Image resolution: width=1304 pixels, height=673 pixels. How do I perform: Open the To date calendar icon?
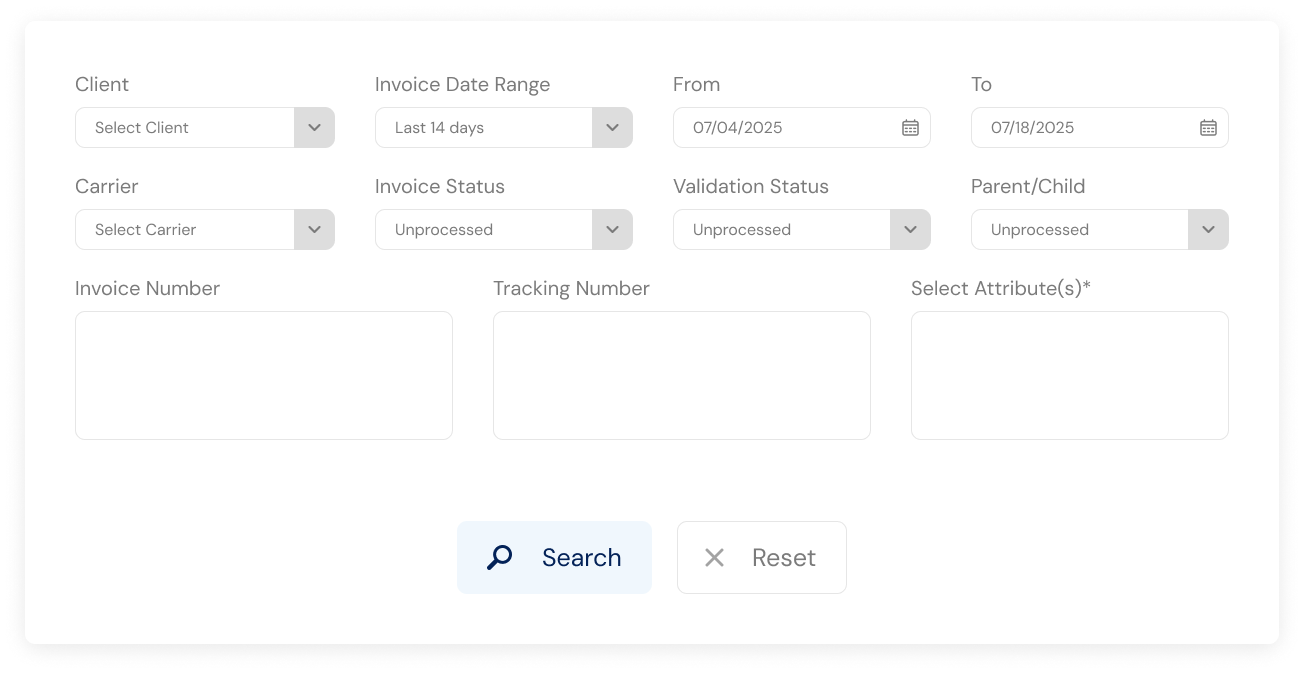pyautogui.click(x=1208, y=128)
